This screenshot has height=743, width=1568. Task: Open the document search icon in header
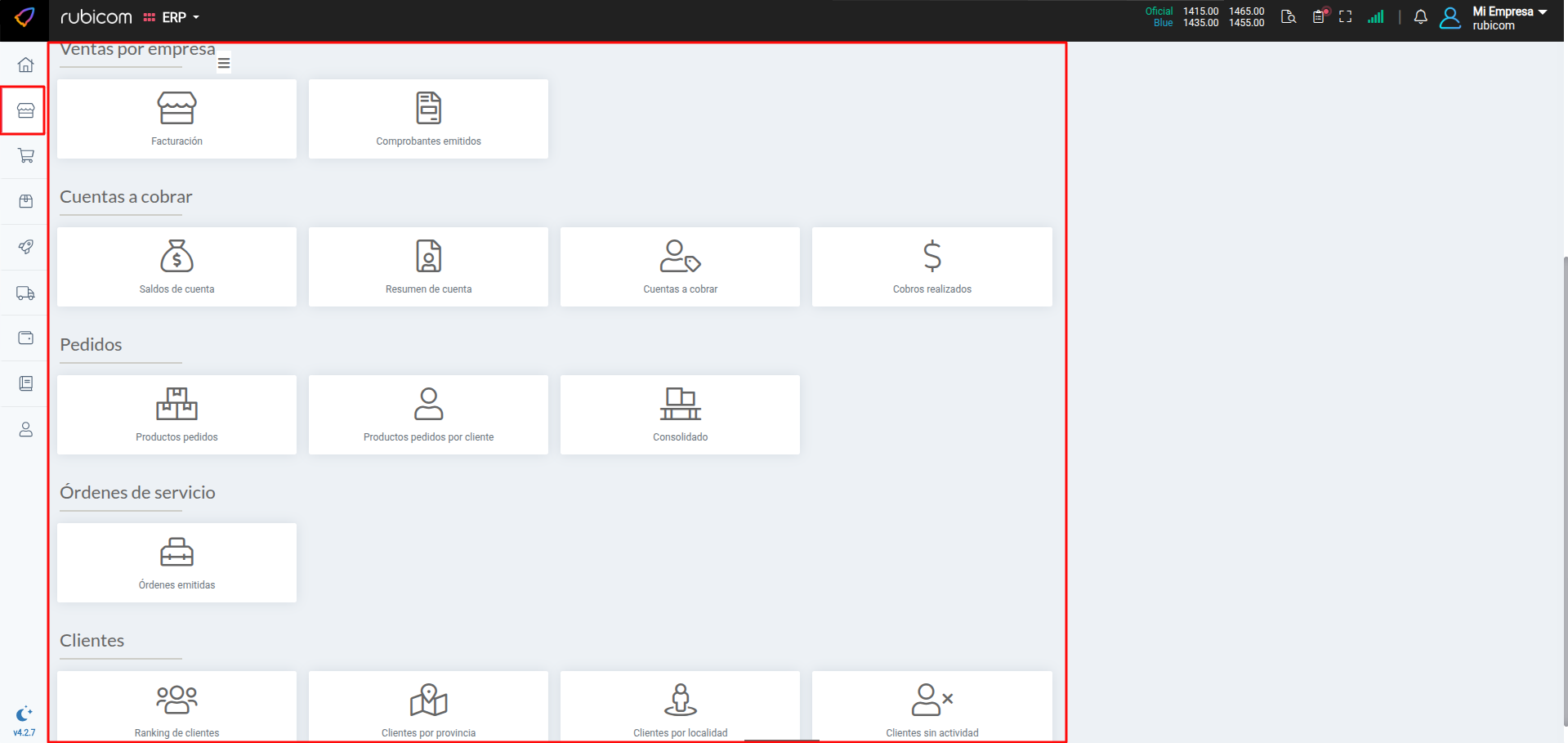[1289, 17]
